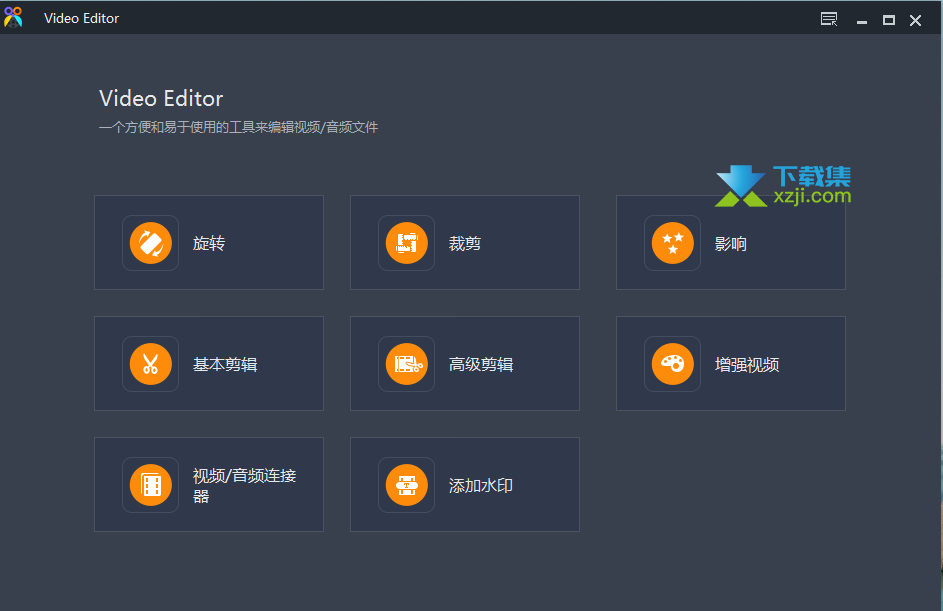Open the advanced clip filmstrip icon
The image size is (943, 611).
(407, 364)
